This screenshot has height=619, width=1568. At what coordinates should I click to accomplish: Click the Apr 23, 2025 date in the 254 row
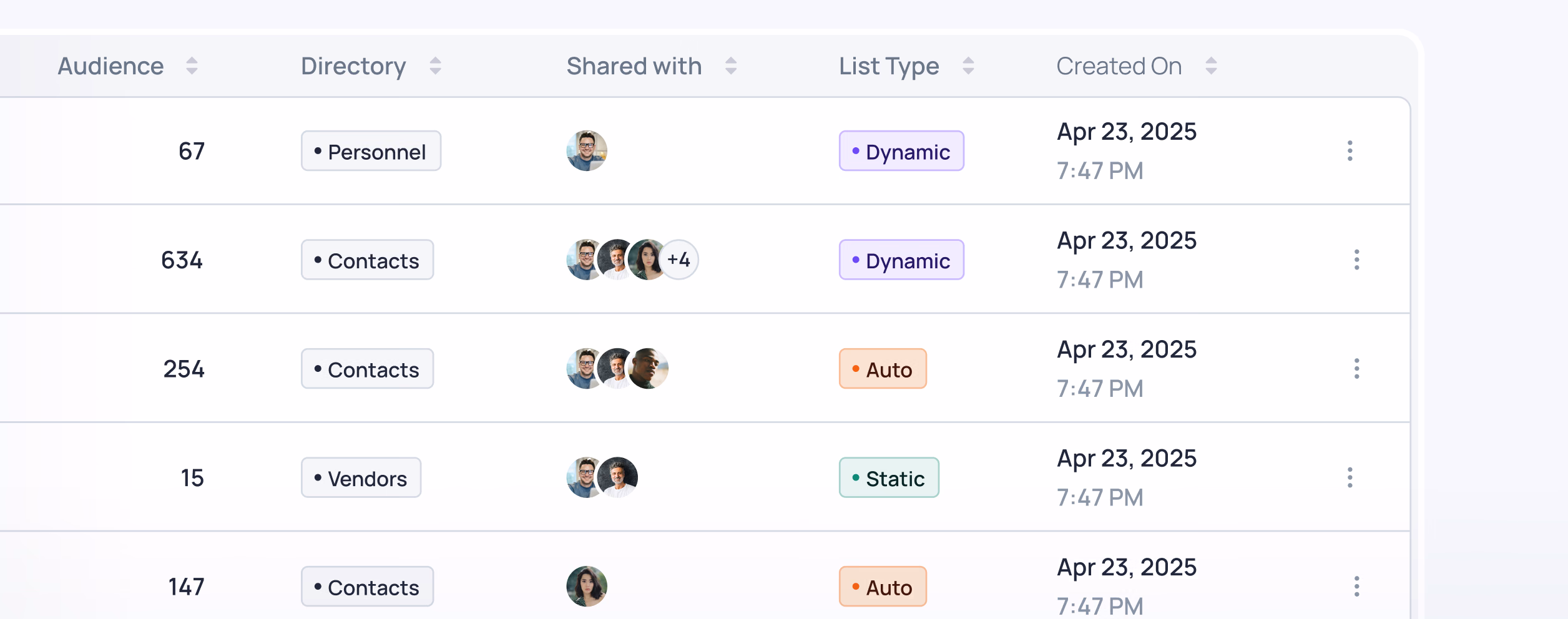click(1127, 350)
